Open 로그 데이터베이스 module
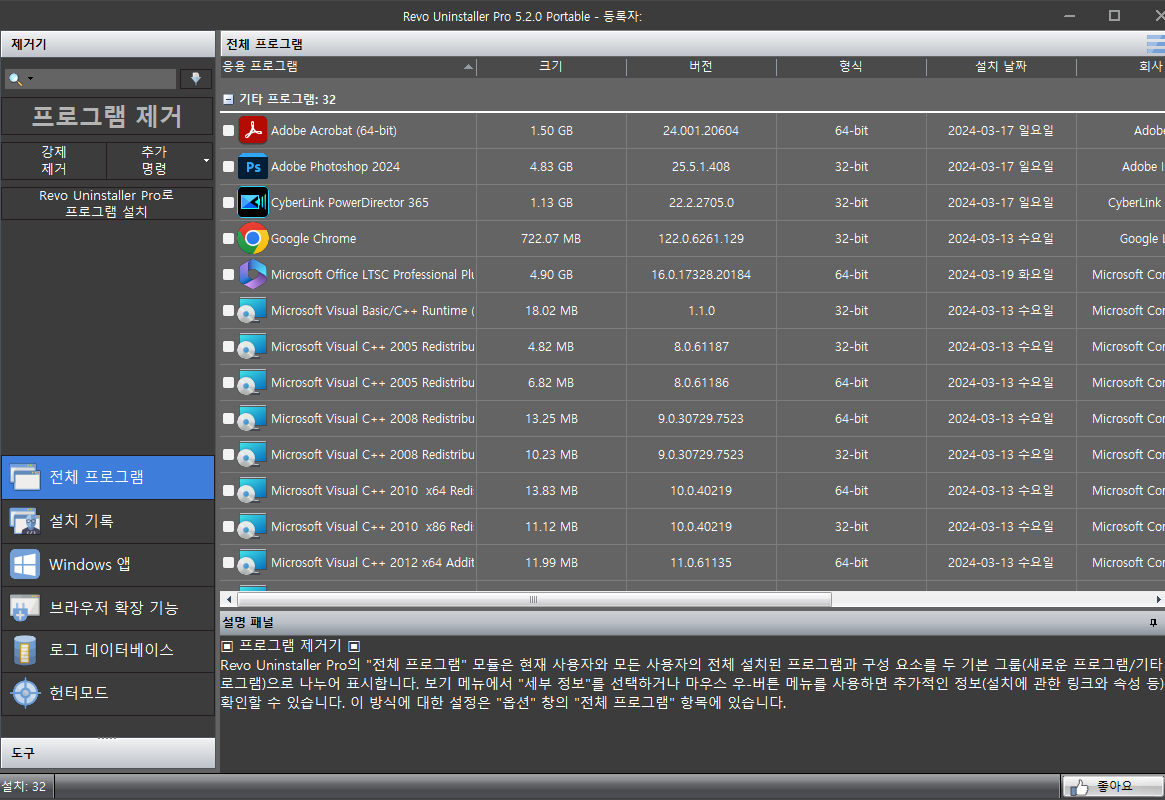Screen dimensions: 1165x800 click(x=108, y=650)
